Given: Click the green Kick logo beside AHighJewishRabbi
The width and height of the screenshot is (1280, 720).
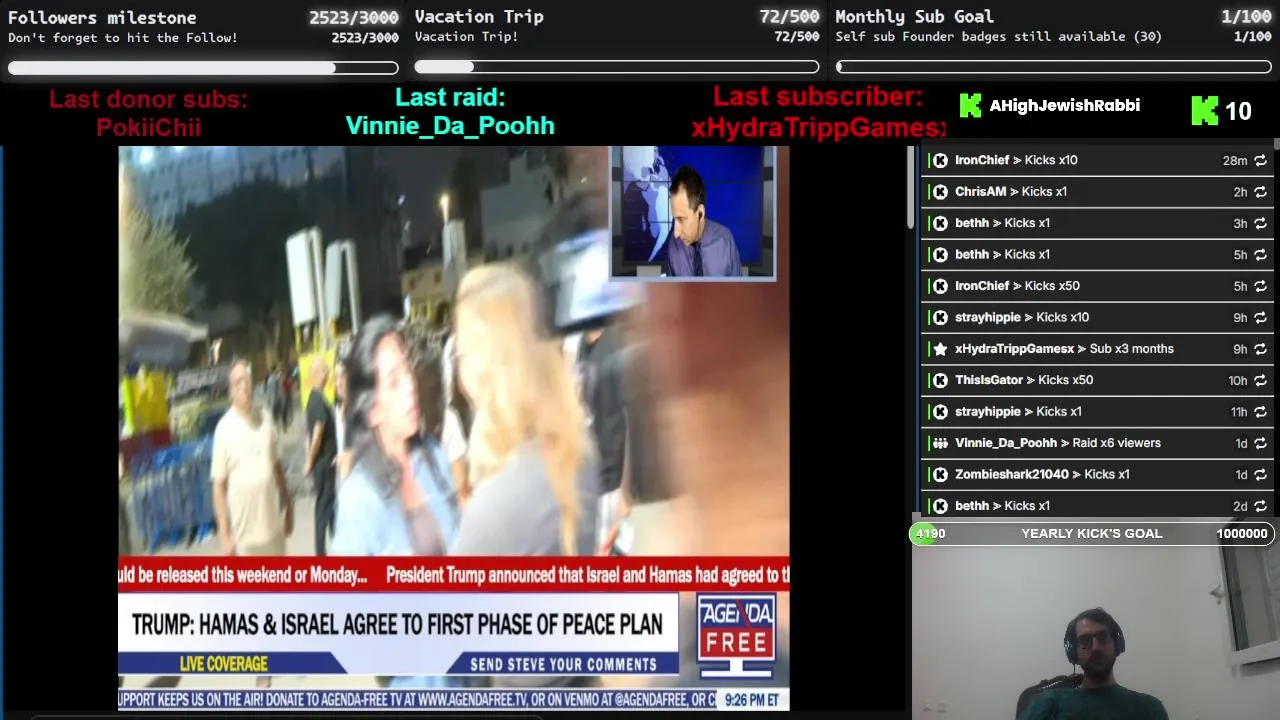Looking at the screenshot, I should tap(970, 106).
